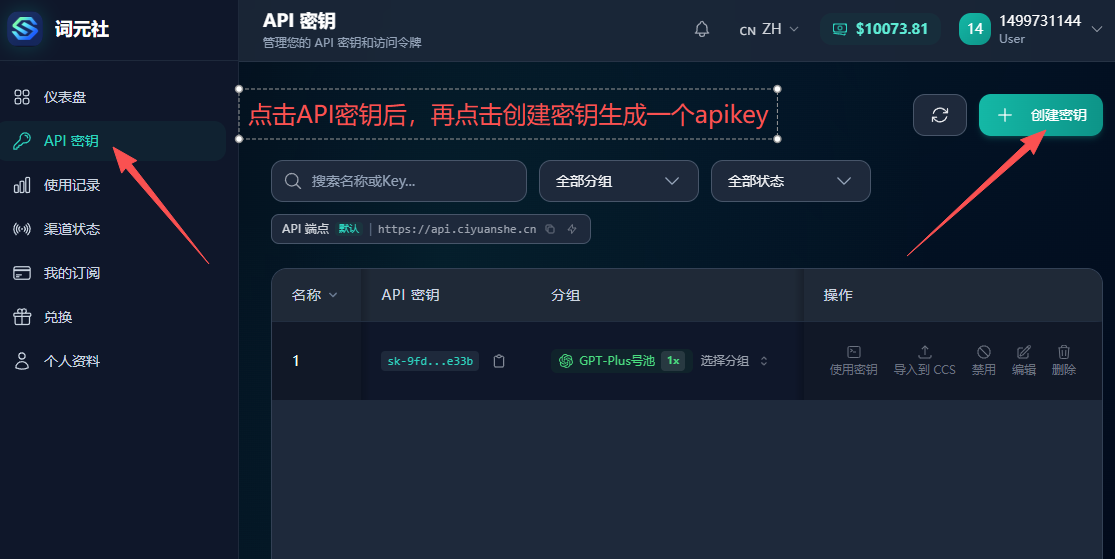The height and width of the screenshot is (559, 1115).
Task: Click the sk-9fd...e33b key badge
Action: point(430,361)
